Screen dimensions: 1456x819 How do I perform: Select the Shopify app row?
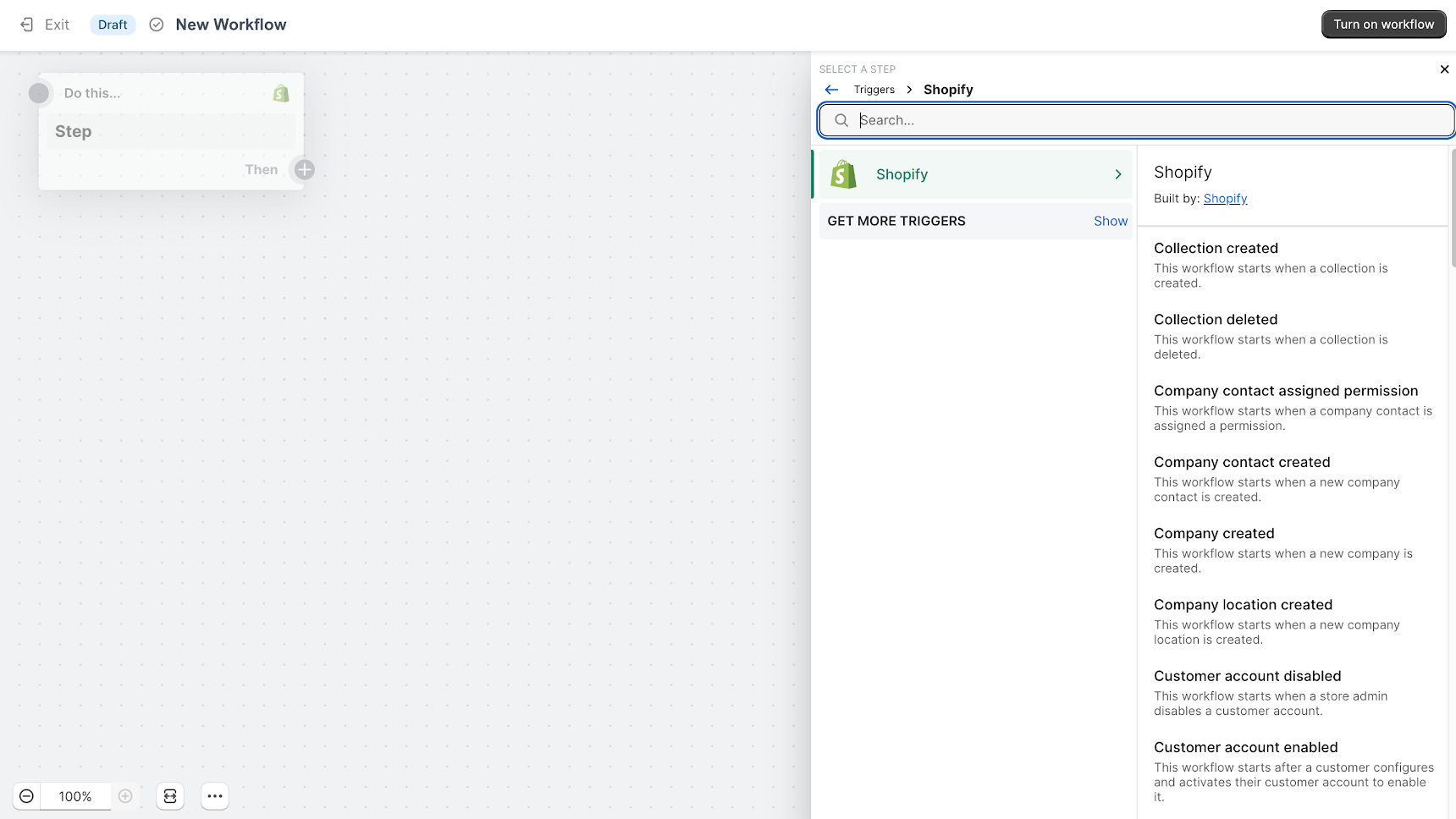(x=973, y=174)
